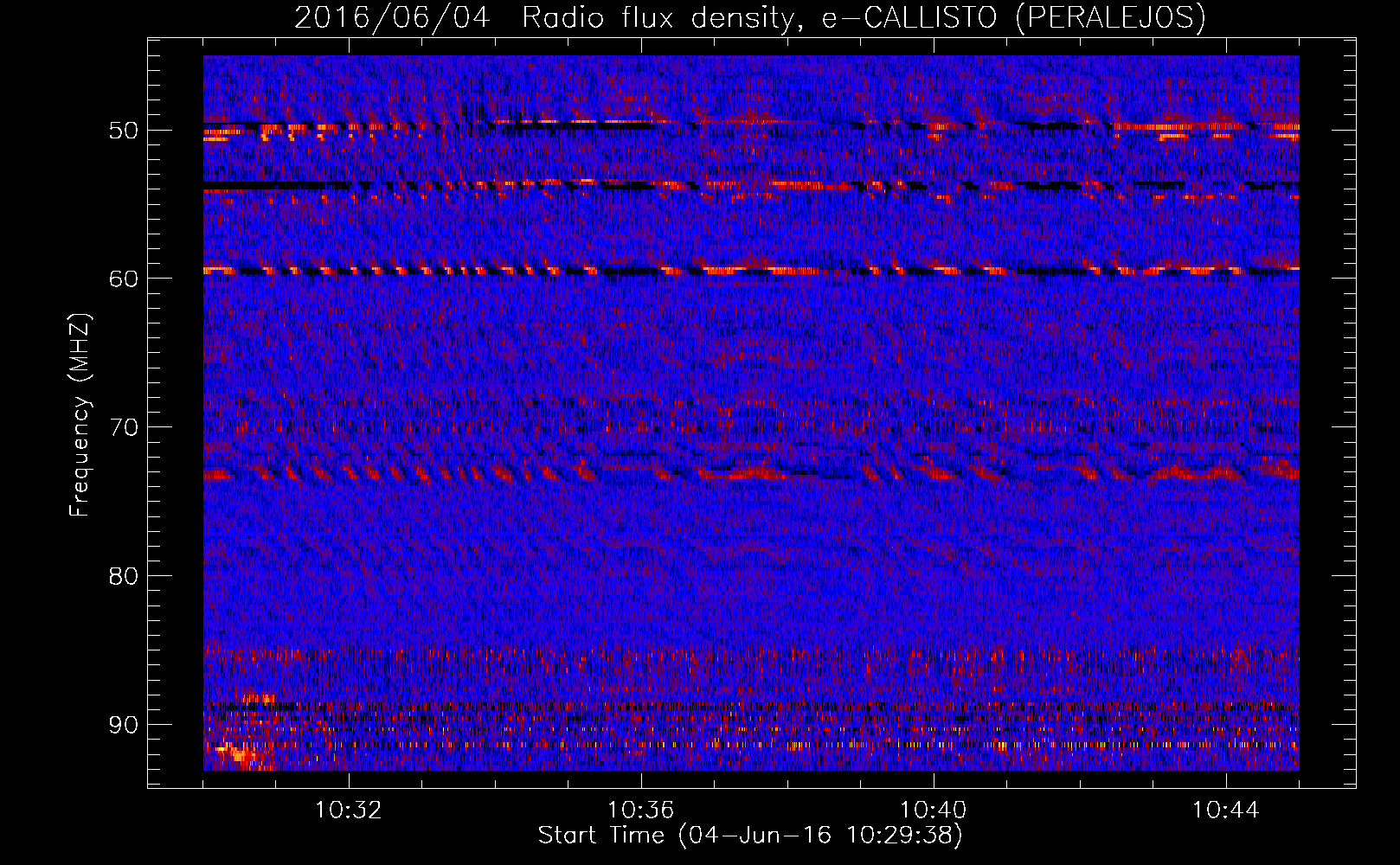Click the 10:36 time tick label
This screenshot has width=1400, height=865.
coord(641,811)
